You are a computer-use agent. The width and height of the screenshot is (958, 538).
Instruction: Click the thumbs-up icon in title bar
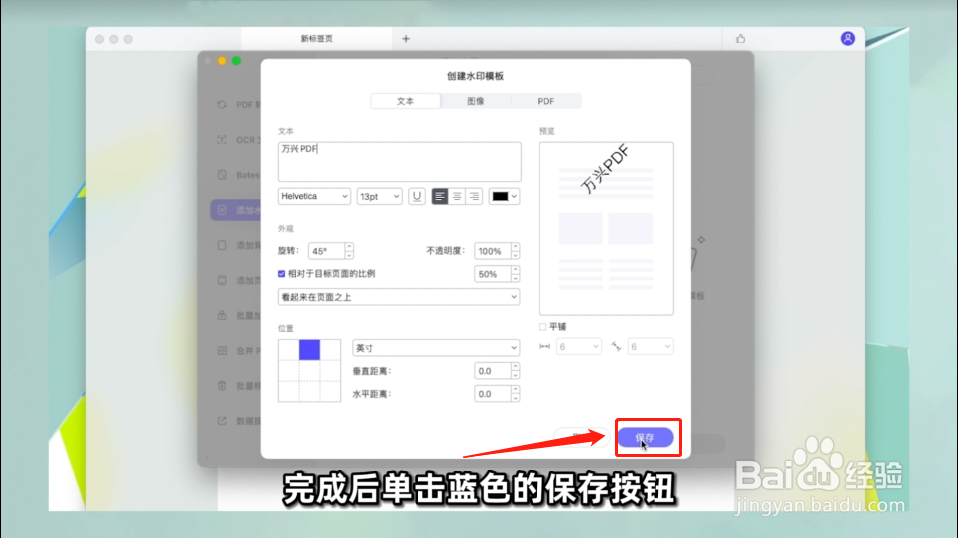[x=740, y=38]
